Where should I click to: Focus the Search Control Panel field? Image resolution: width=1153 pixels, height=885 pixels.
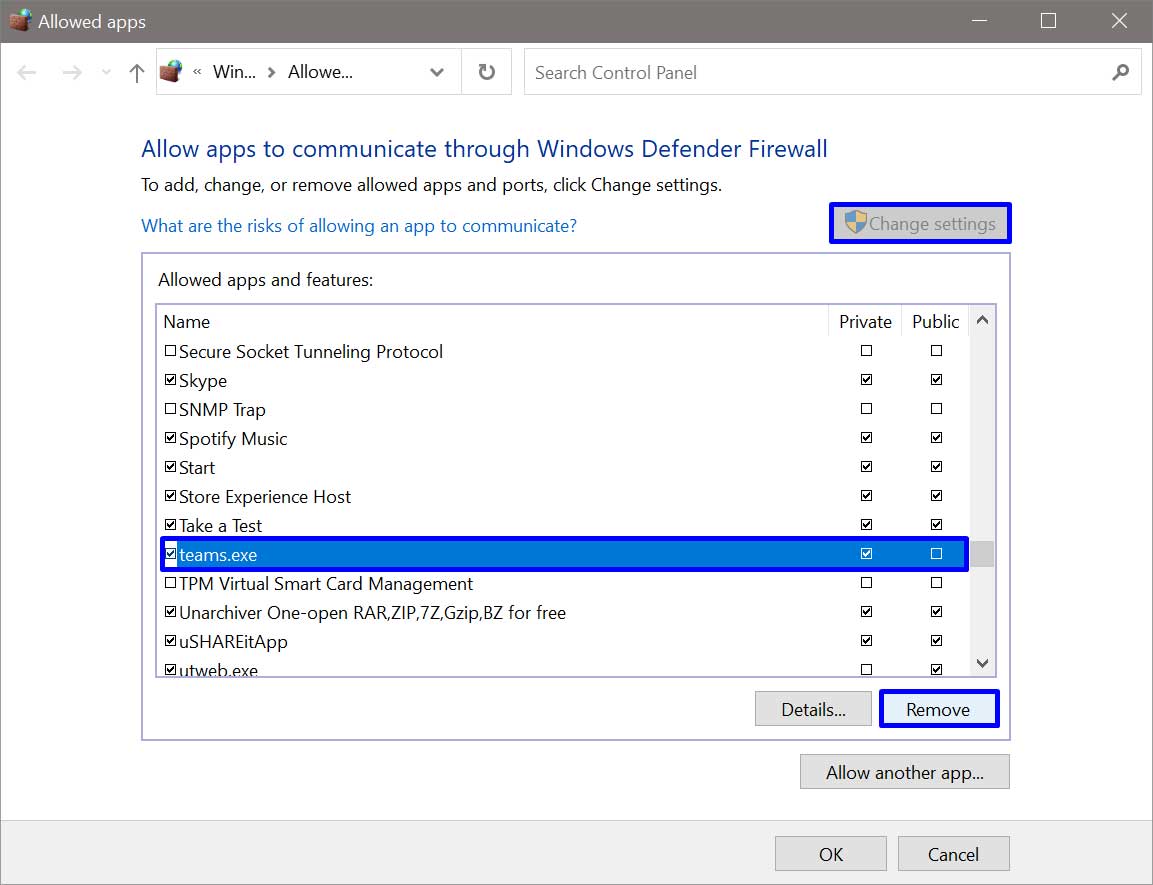[816, 73]
